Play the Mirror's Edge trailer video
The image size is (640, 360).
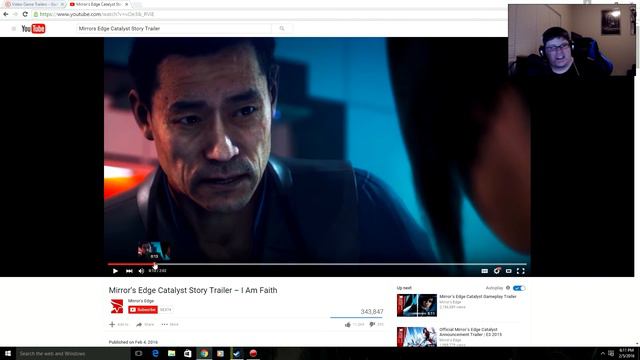[115, 271]
